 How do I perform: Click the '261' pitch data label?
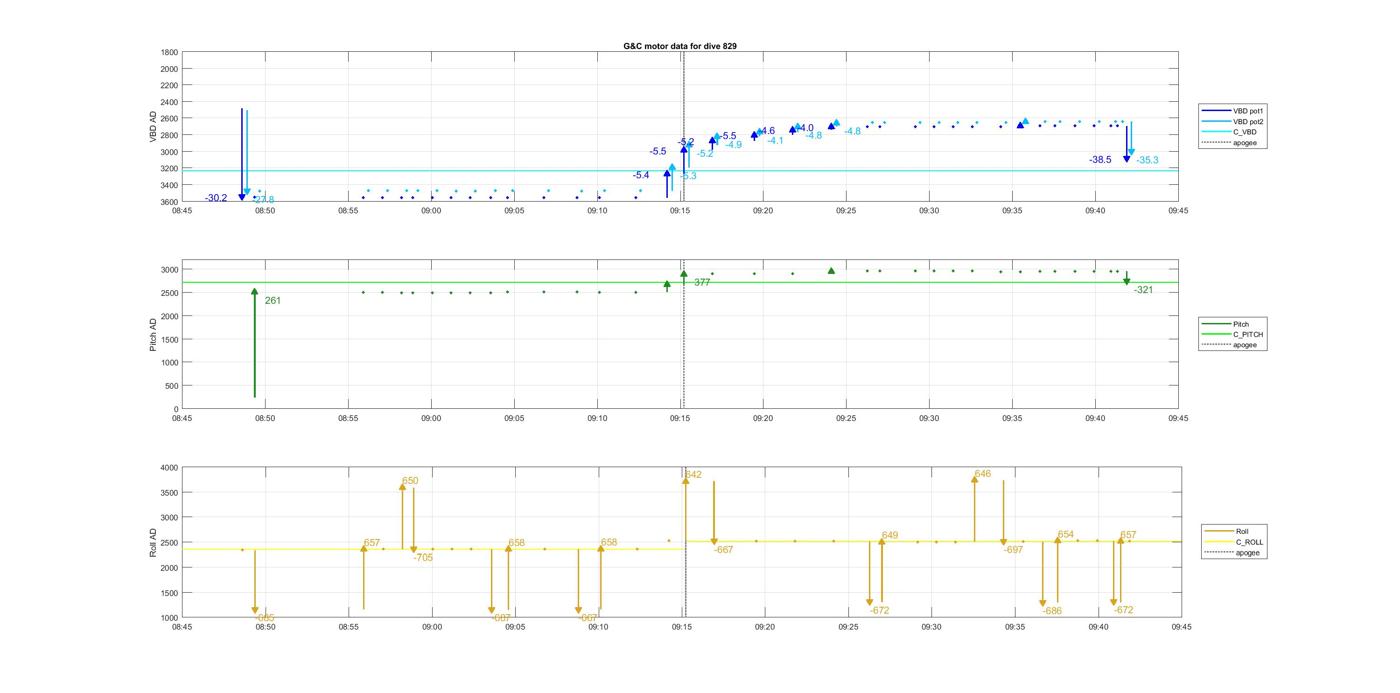[x=273, y=300]
